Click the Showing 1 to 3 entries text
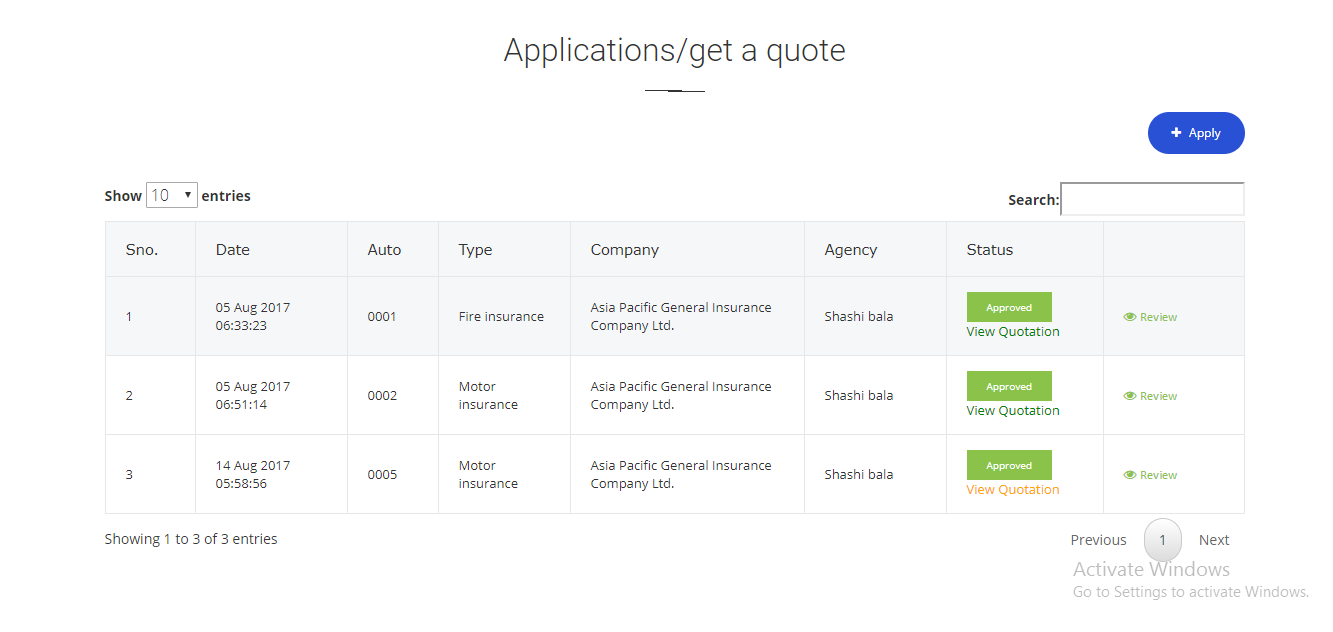 (x=191, y=539)
